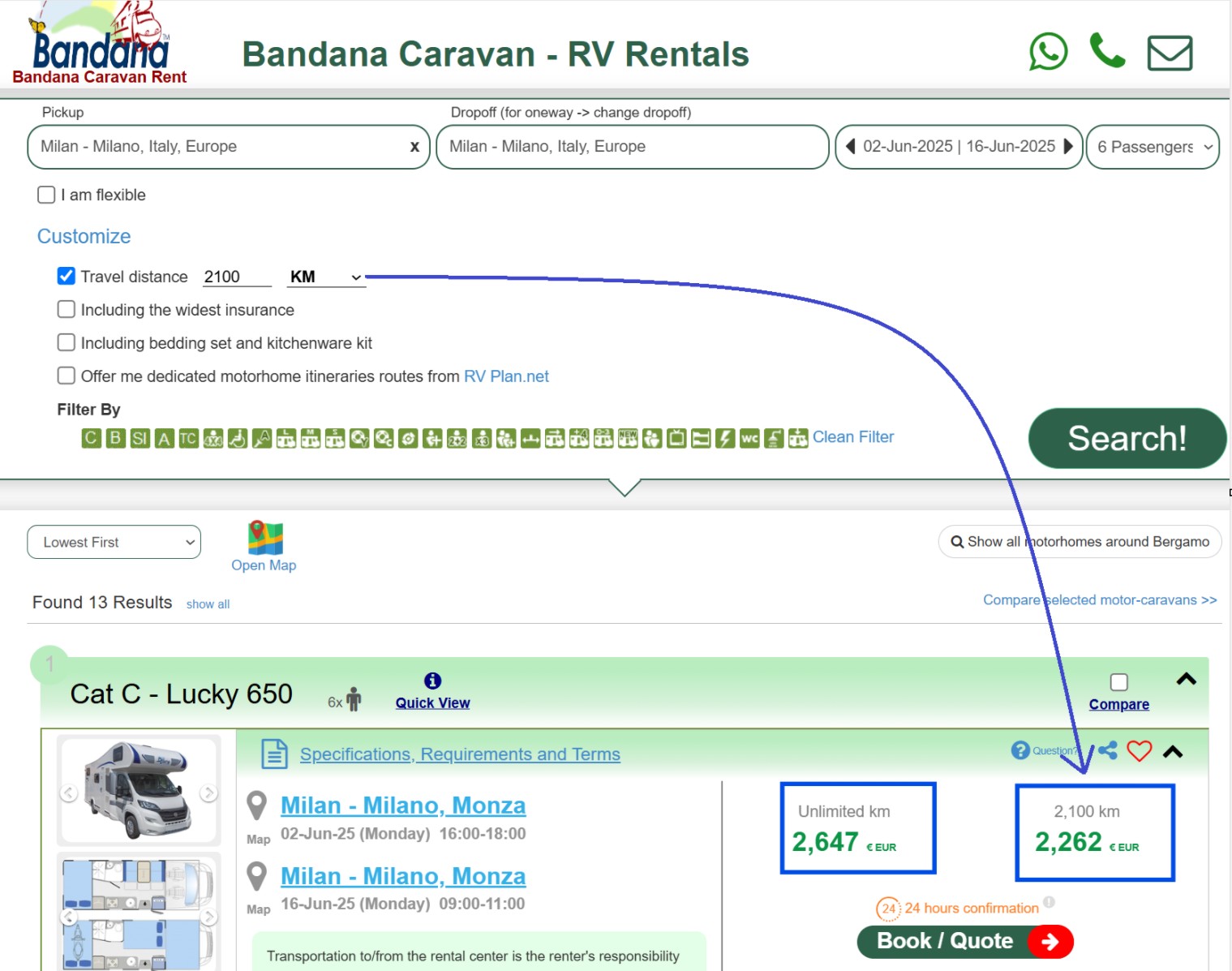Open the Lucky 650 exterior photo
The height and width of the screenshot is (971, 1232).
[139, 791]
